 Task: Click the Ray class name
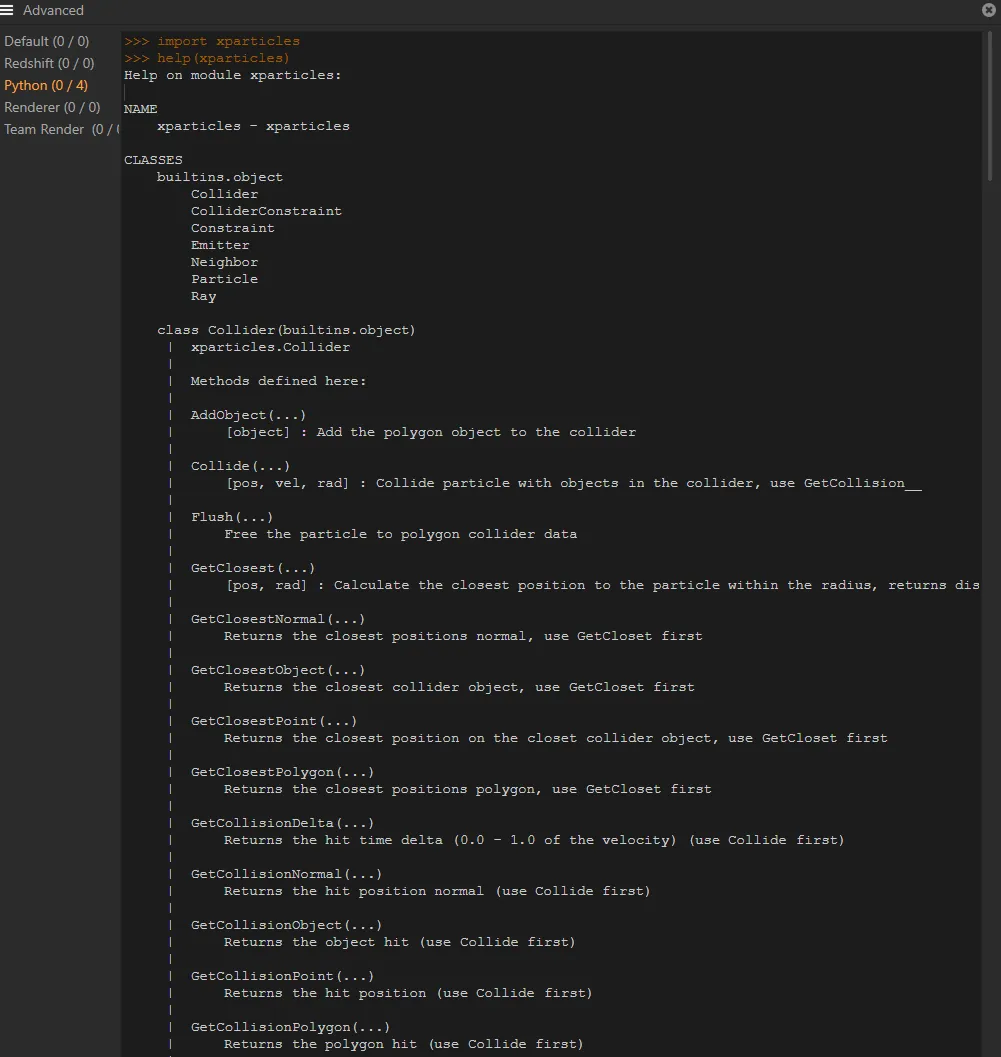tap(202, 296)
